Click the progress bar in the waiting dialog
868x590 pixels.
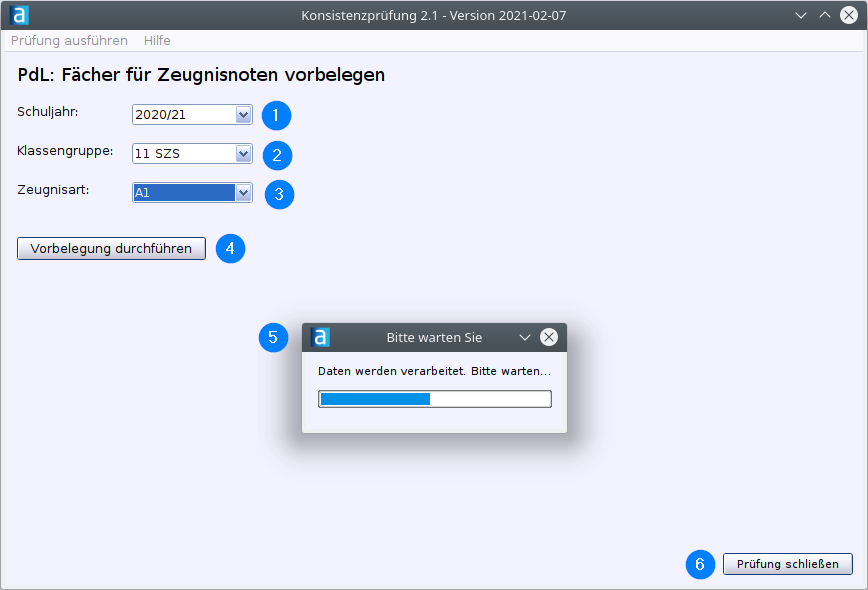tap(435, 399)
